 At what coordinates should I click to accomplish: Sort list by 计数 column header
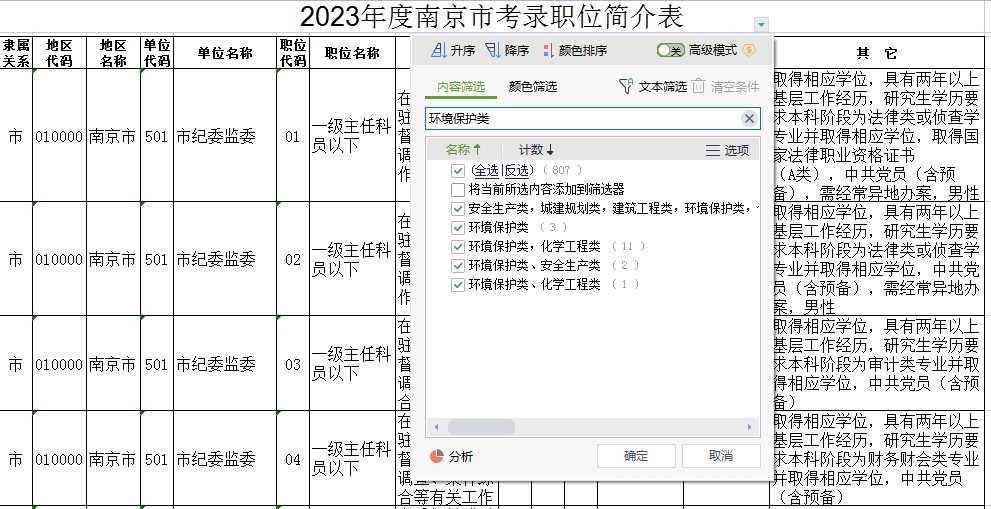[535, 150]
